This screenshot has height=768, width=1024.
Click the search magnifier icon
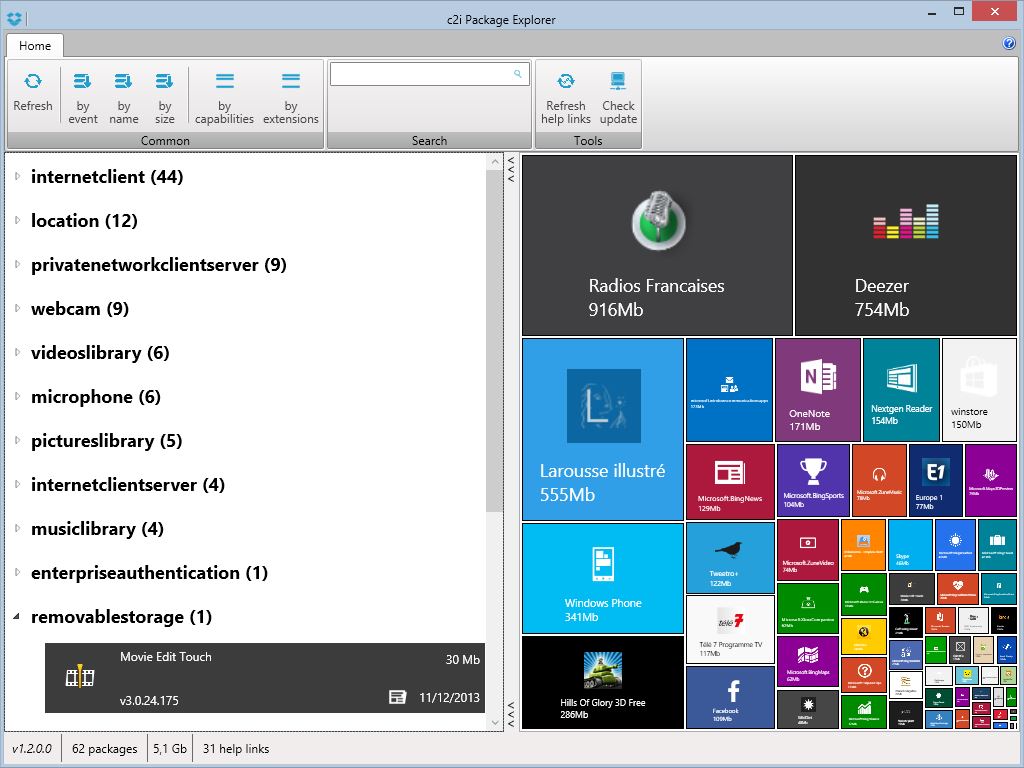517,74
